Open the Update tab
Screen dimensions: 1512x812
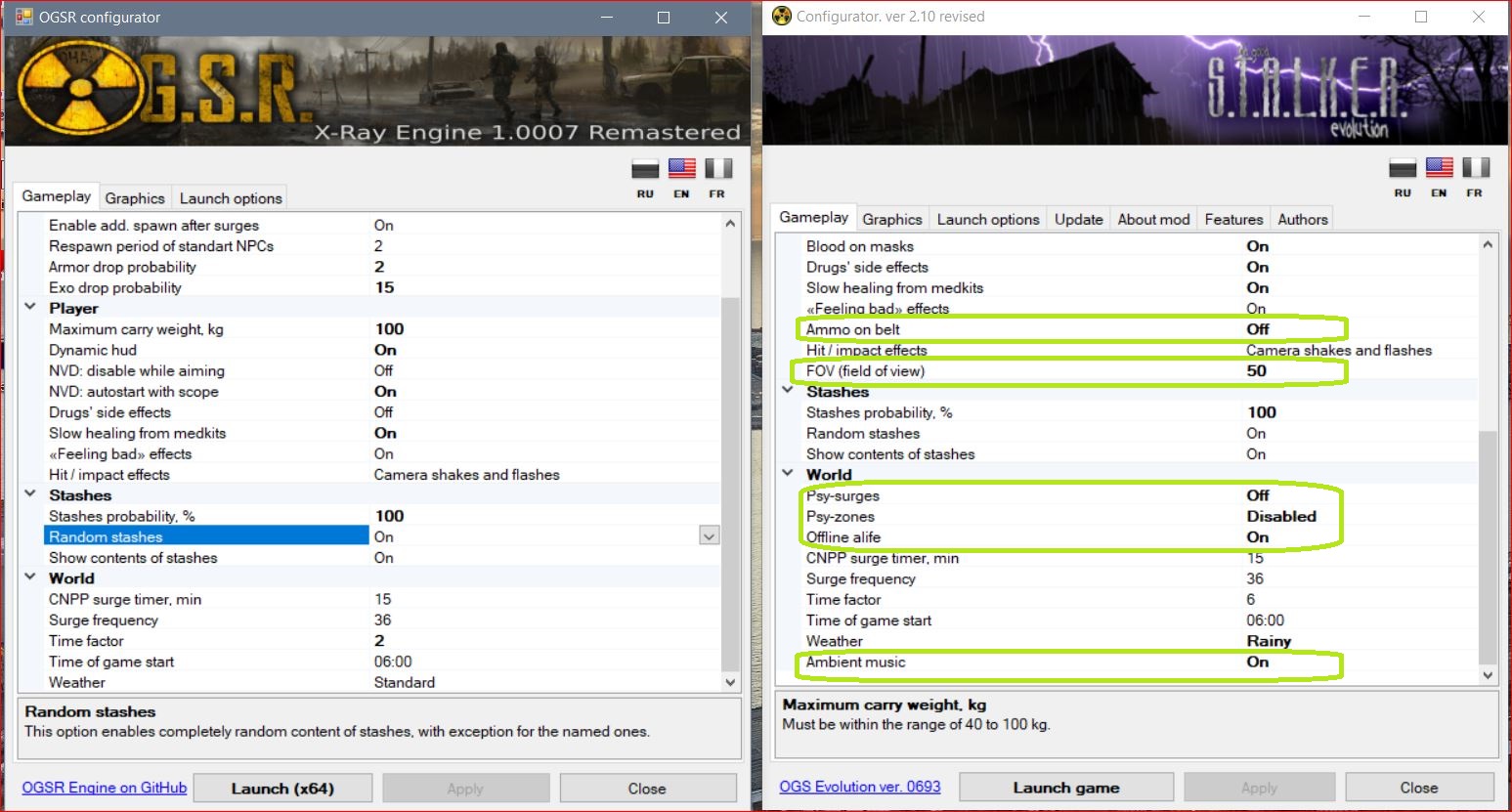coord(1079,220)
